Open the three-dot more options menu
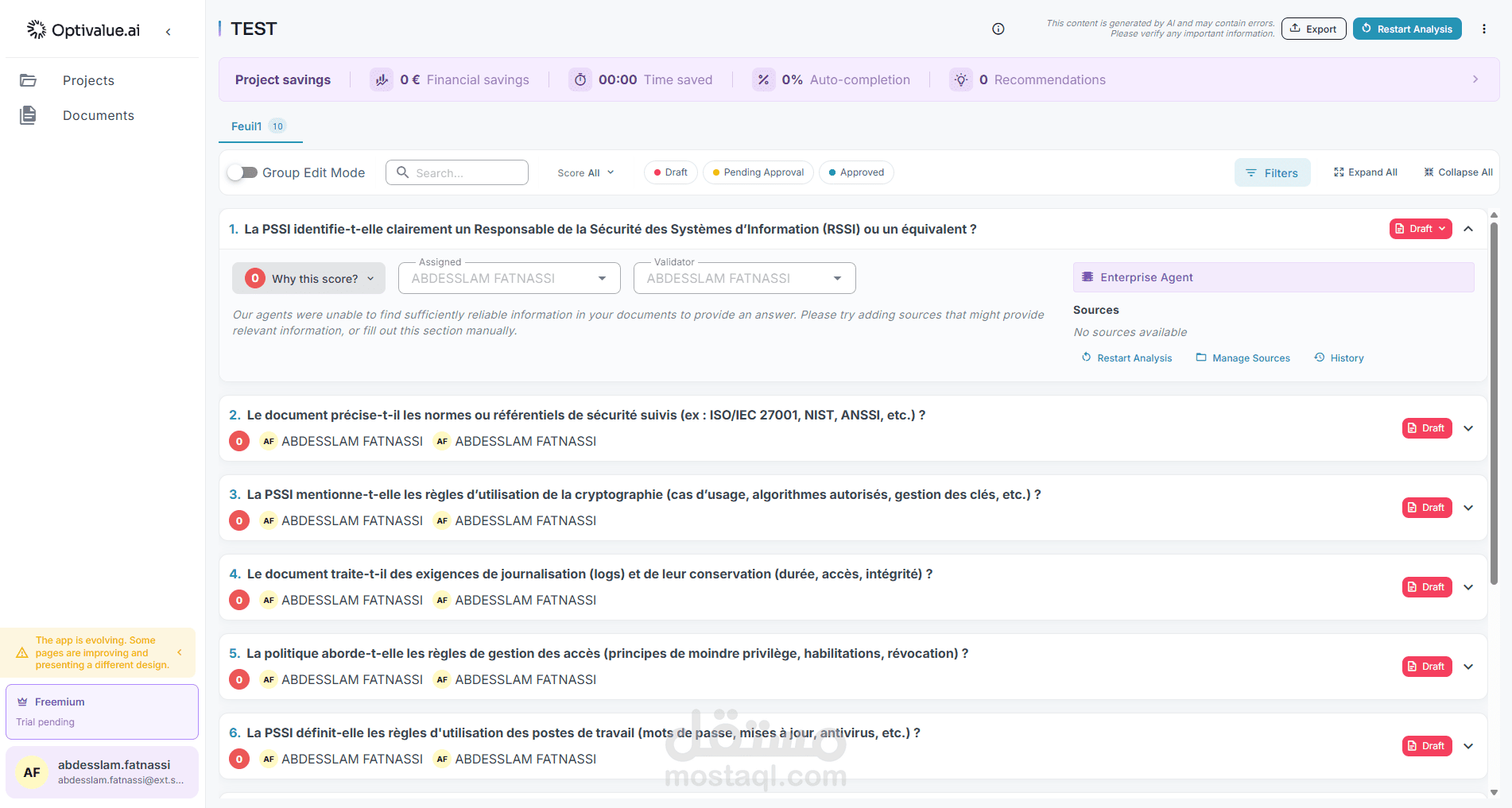This screenshot has height=808, width=1512. point(1484,29)
